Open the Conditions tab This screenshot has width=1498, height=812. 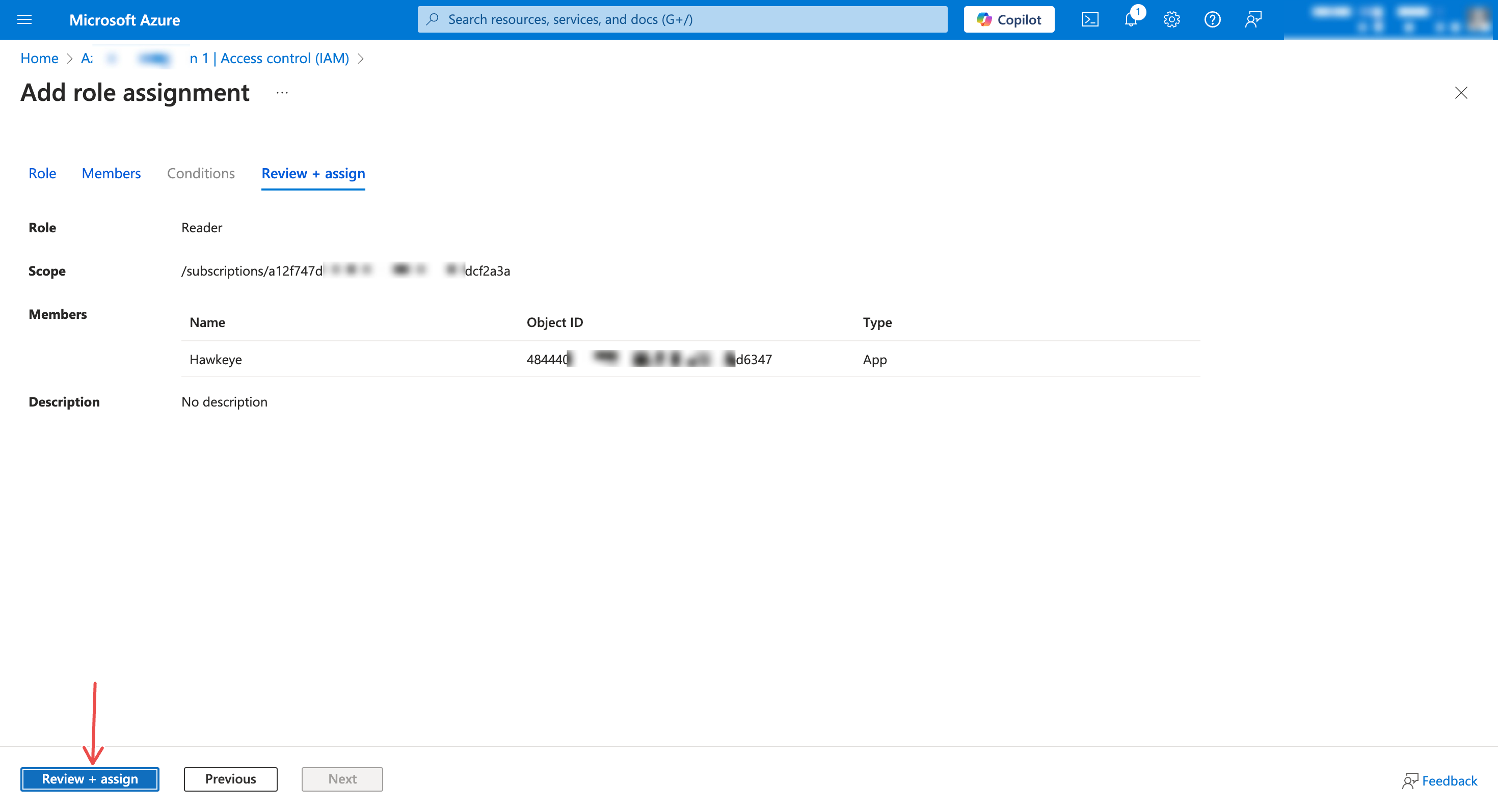(201, 173)
